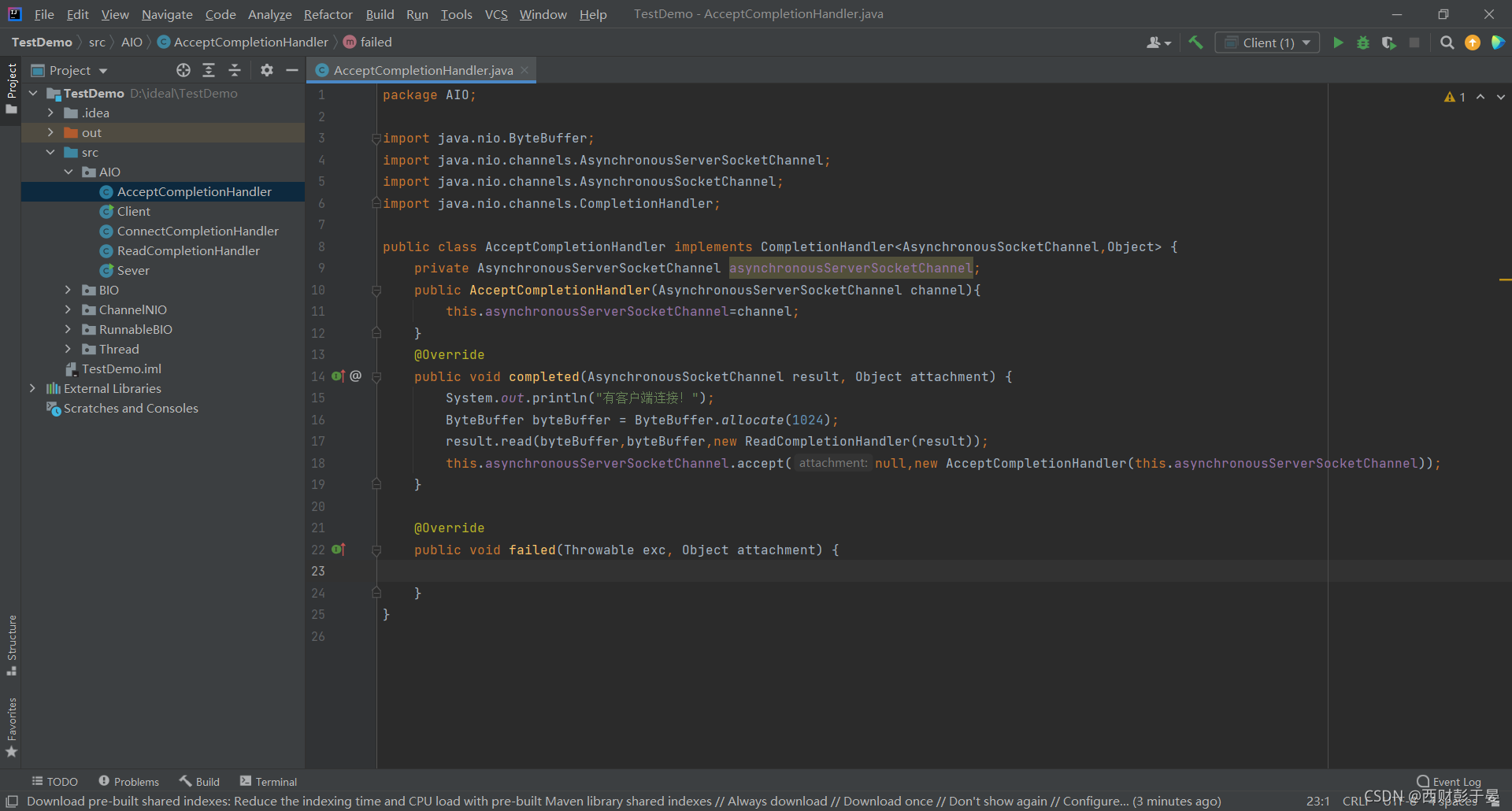The width and height of the screenshot is (1512, 811).
Task: Select ReadCompletionHandler in project tree
Action: (x=188, y=250)
